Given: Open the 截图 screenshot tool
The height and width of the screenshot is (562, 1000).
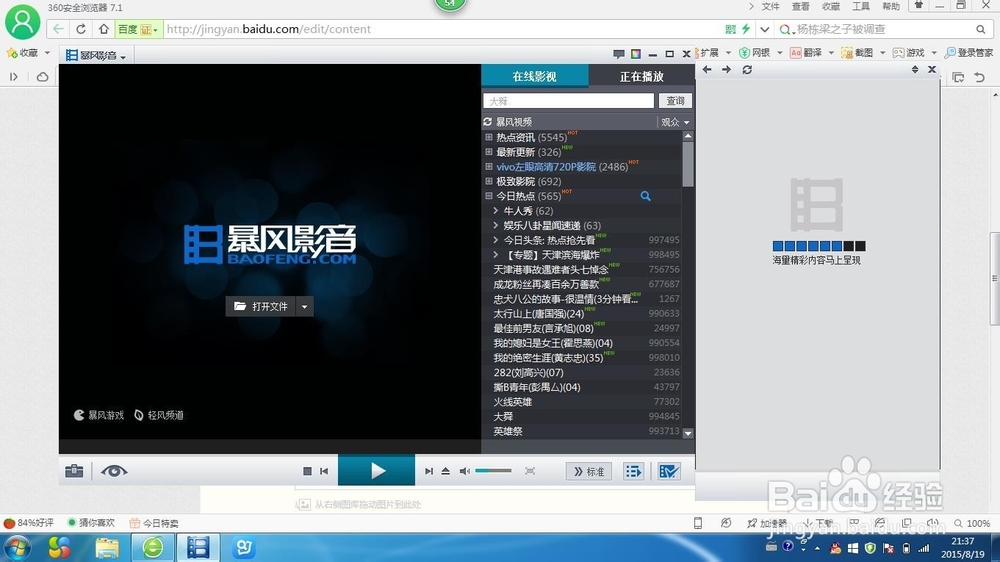Looking at the screenshot, I should tap(857, 53).
